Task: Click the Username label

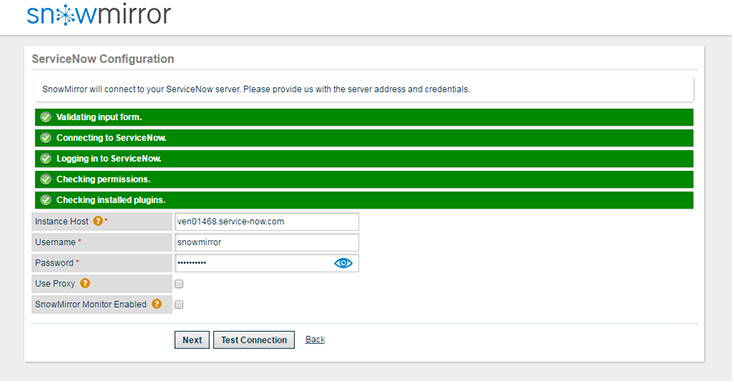Action: 55,242
